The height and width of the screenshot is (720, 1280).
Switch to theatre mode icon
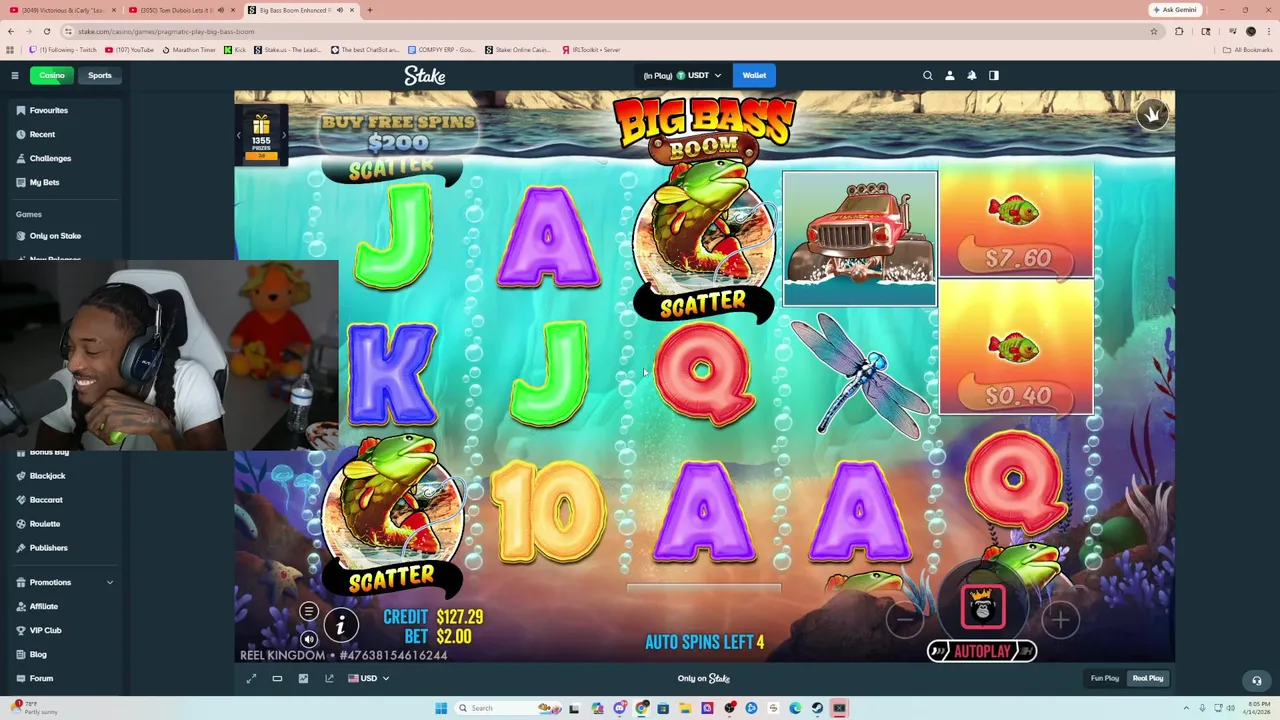pyautogui.click(x=277, y=678)
